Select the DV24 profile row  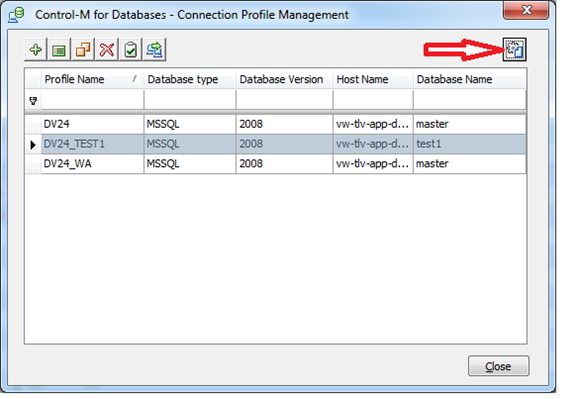[276, 124]
